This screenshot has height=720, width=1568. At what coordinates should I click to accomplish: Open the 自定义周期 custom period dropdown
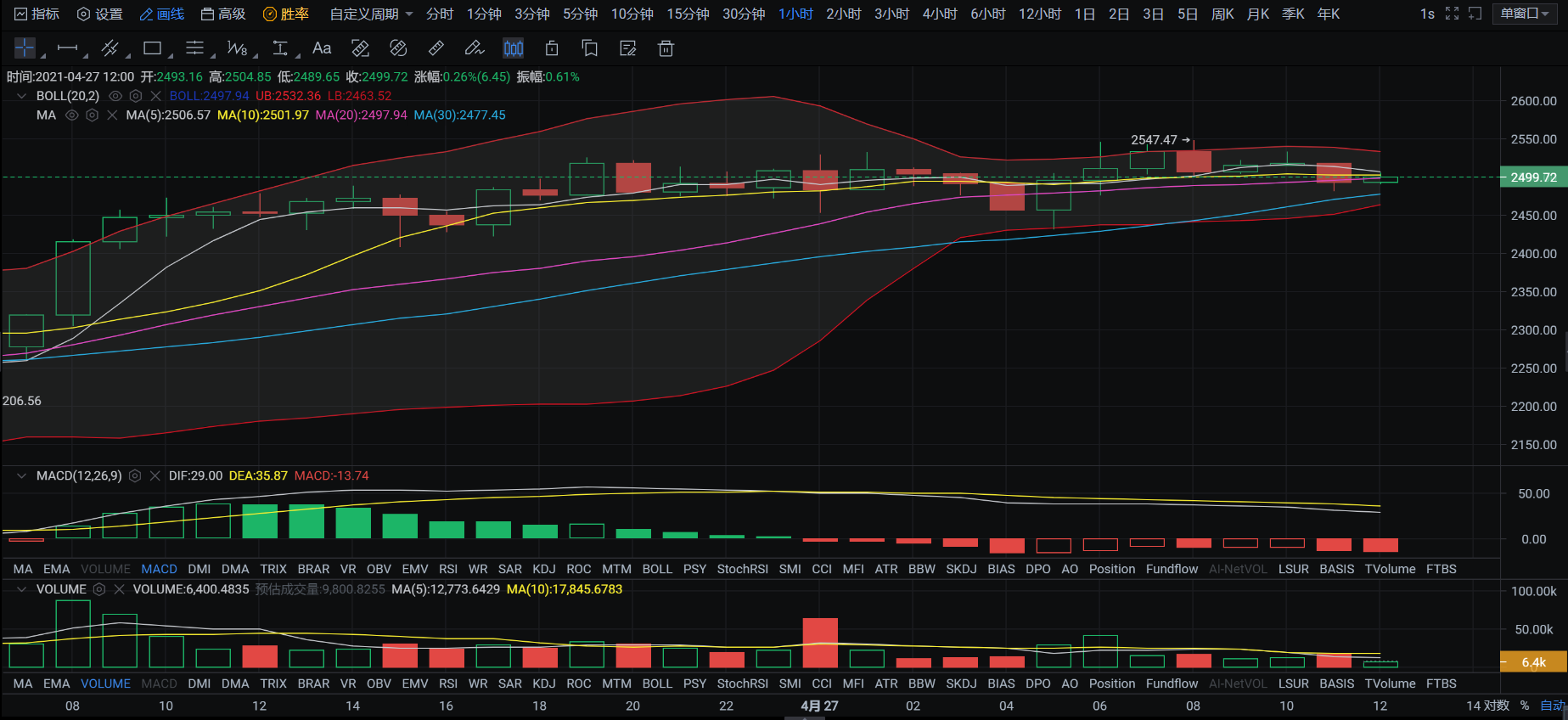(x=371, y=14)
